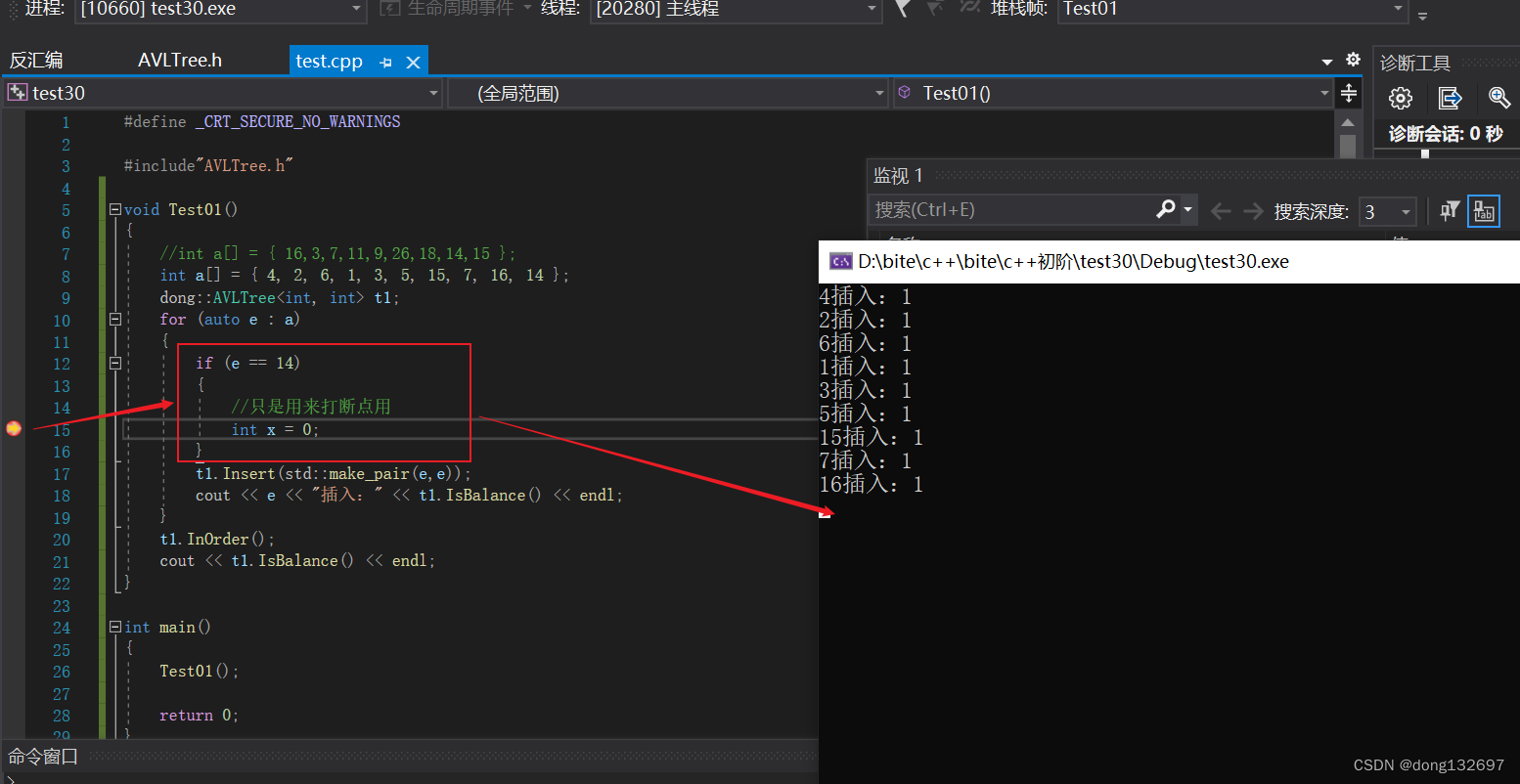This screenshot has width=1520, height=784.
Task: Click the dong::AVLTree<int, int> t1; line
Action: pos(280,297)
